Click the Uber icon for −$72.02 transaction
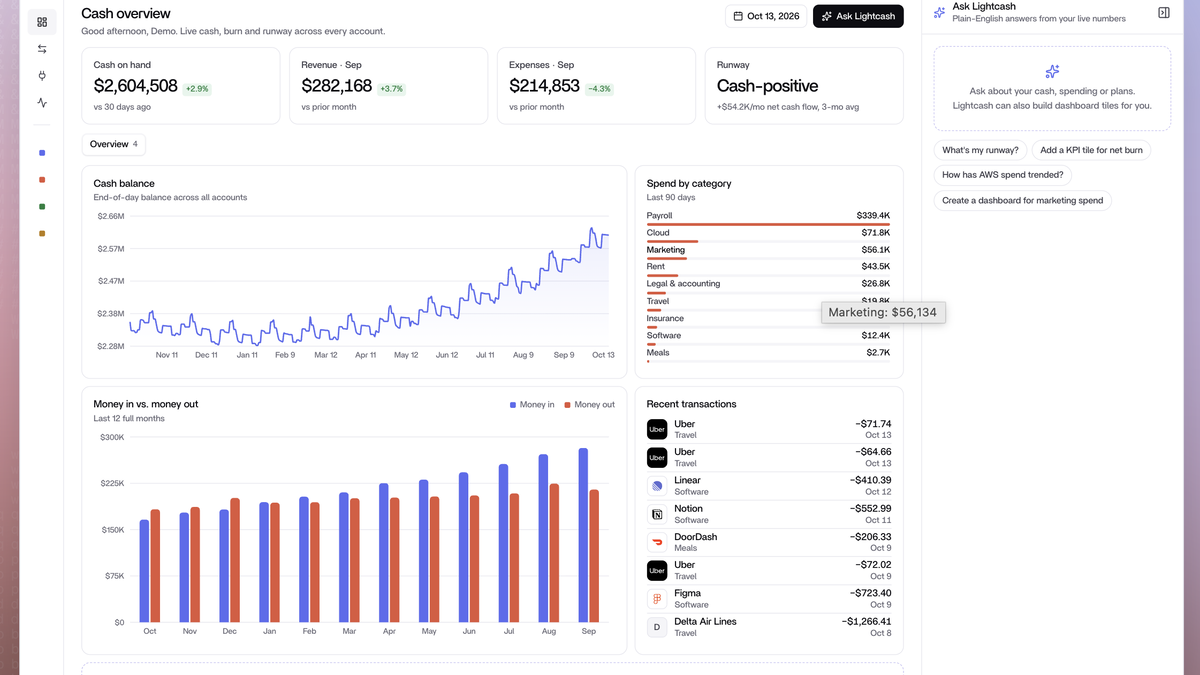Viewport: 1200px width, 675px height. [657, 570]
